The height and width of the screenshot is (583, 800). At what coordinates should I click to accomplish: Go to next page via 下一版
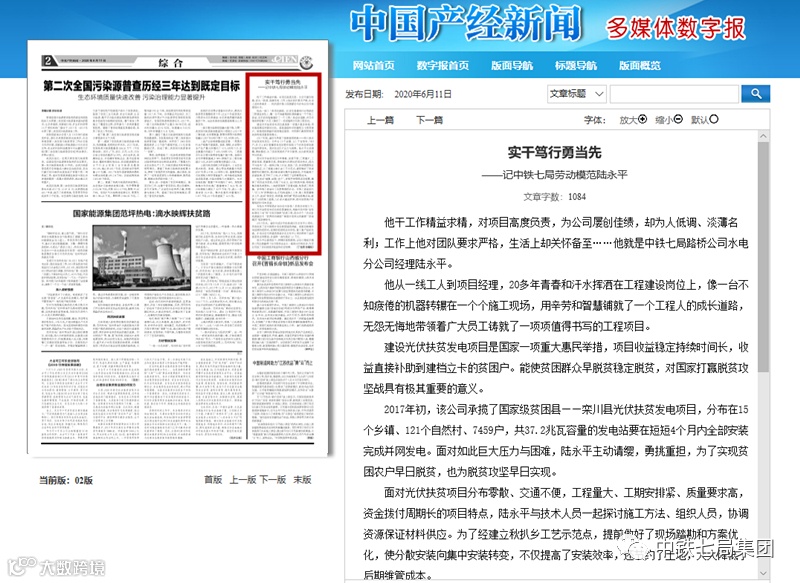(x=273, y=479)
